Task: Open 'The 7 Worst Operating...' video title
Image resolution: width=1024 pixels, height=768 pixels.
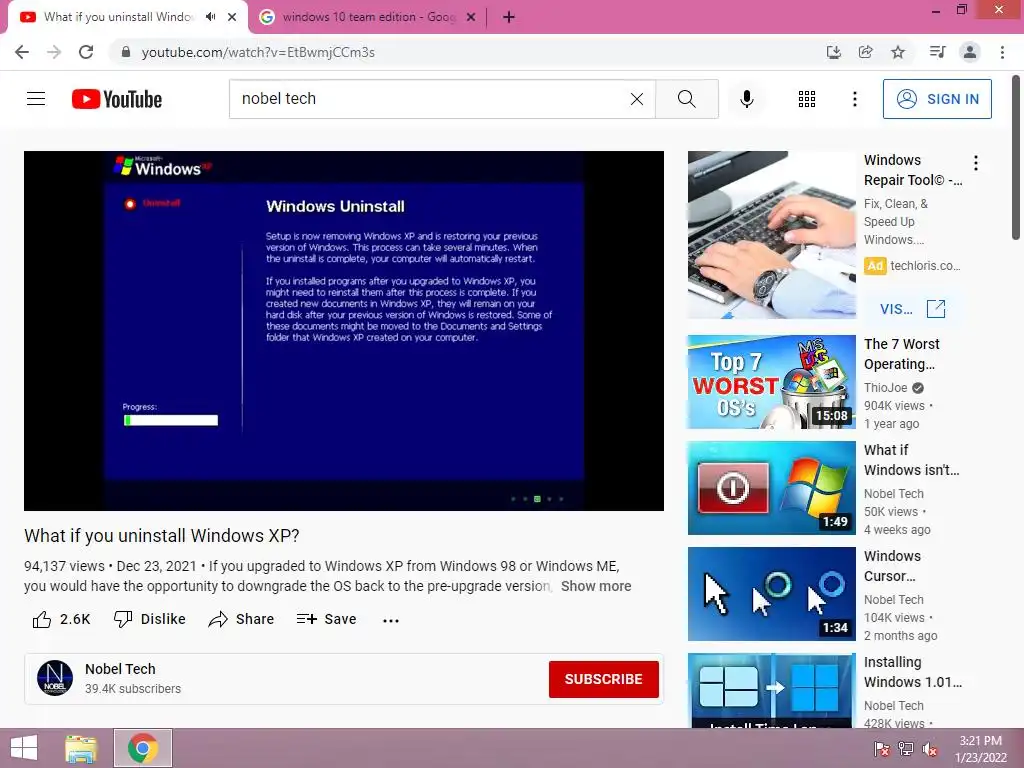Action: pyautogui.click(x=902, y=354)
